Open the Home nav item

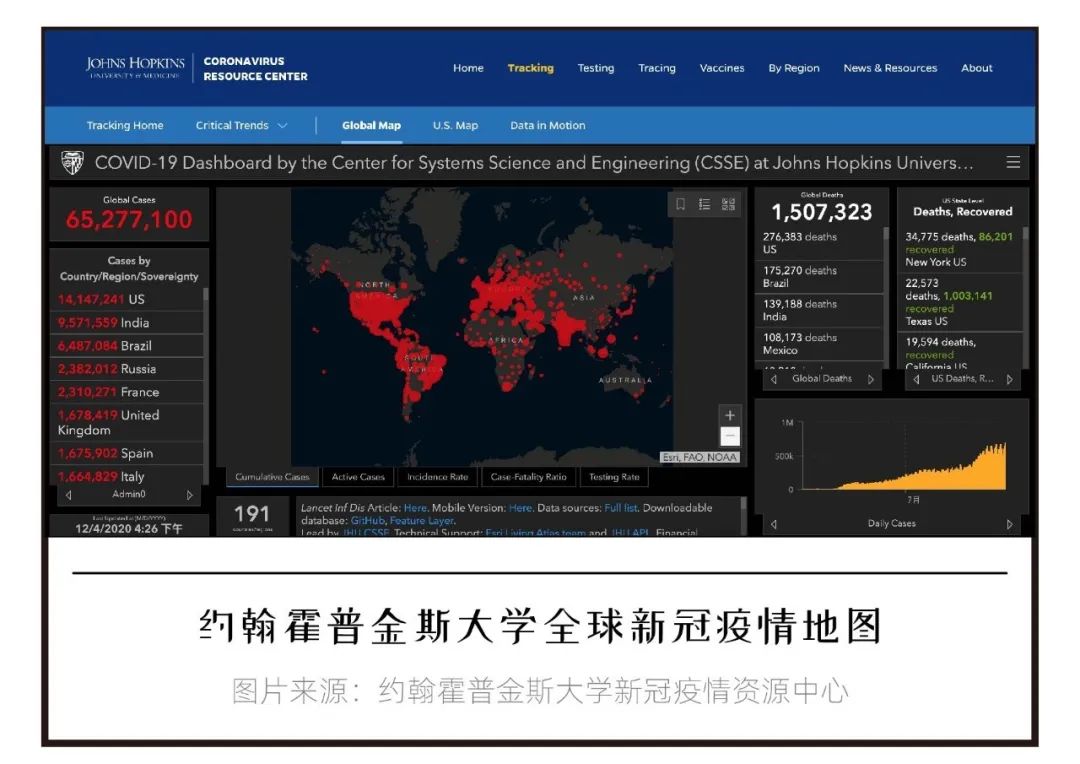click(468, 68)
